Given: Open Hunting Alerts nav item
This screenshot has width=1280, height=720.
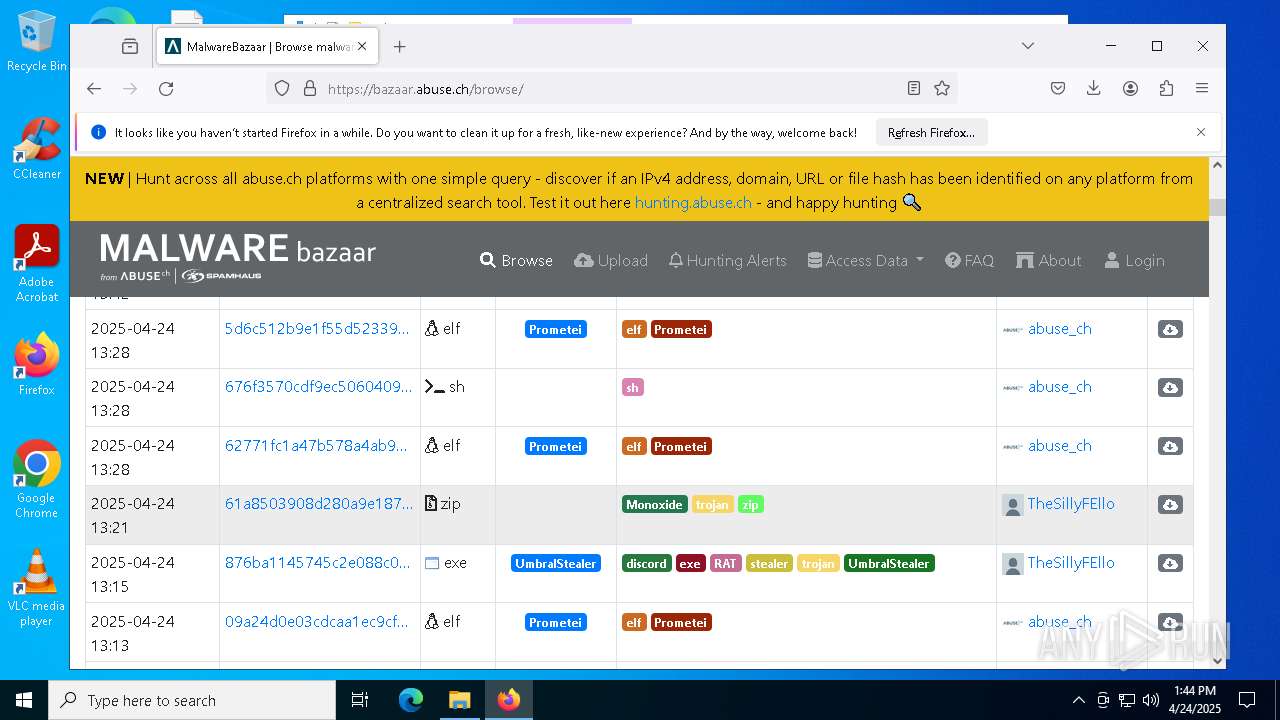Looking at the screenshot, I should click(727, 260).
